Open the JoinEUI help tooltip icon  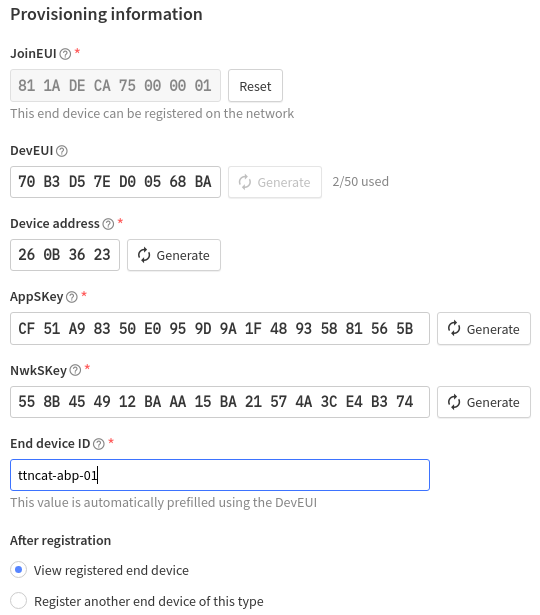tap(65, 54)
